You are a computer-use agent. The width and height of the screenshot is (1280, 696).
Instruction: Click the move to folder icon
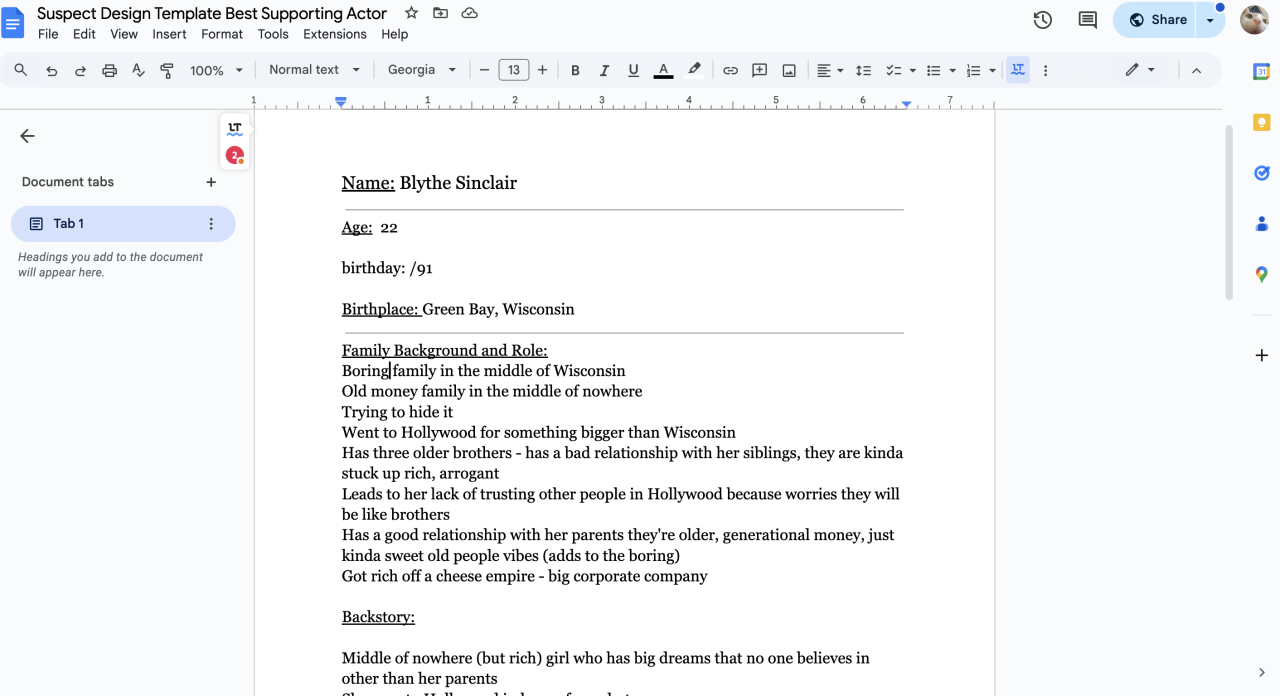(x=441, y=13)
